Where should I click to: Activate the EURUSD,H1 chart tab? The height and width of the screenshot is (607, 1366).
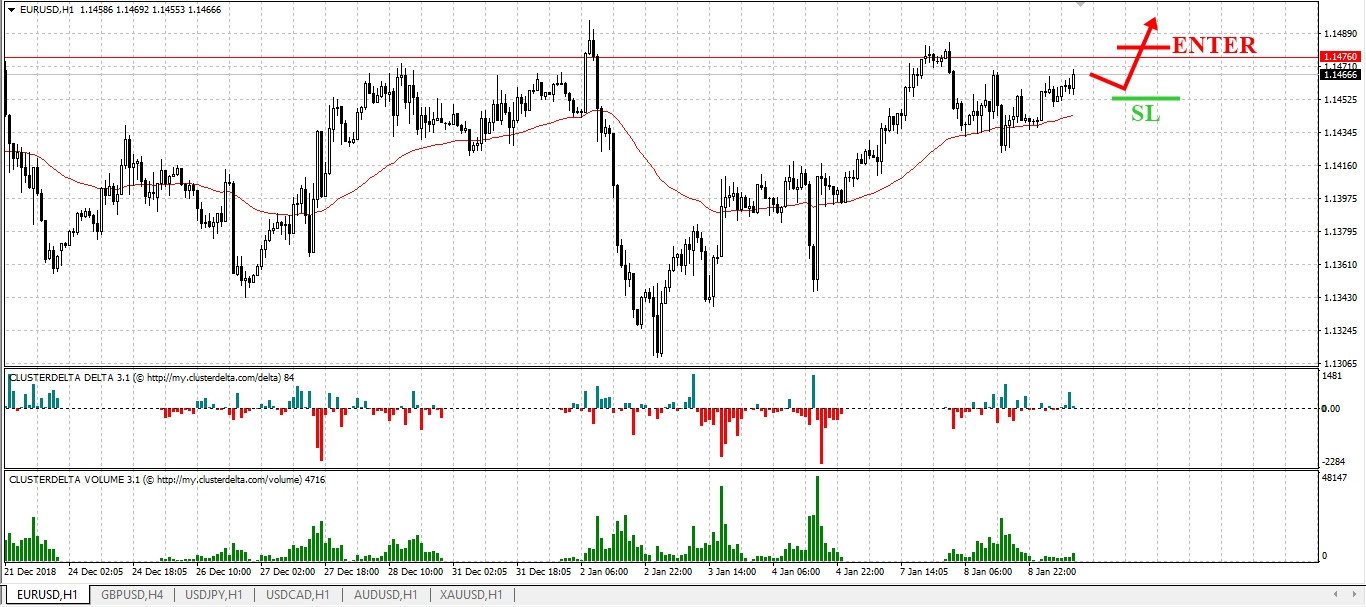coord(46,595)
